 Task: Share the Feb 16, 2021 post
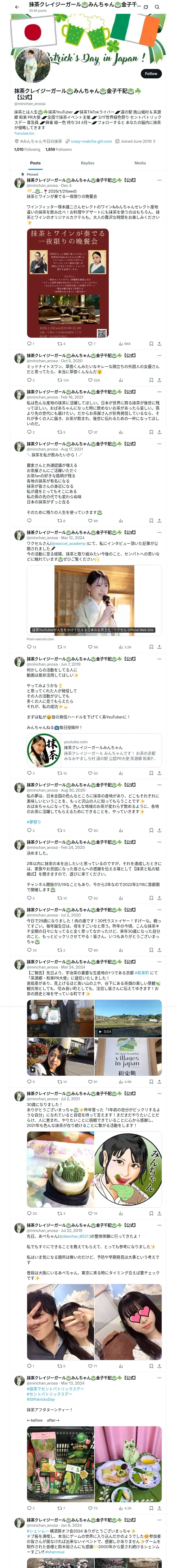pyautogui.click(x=160, y=432)
